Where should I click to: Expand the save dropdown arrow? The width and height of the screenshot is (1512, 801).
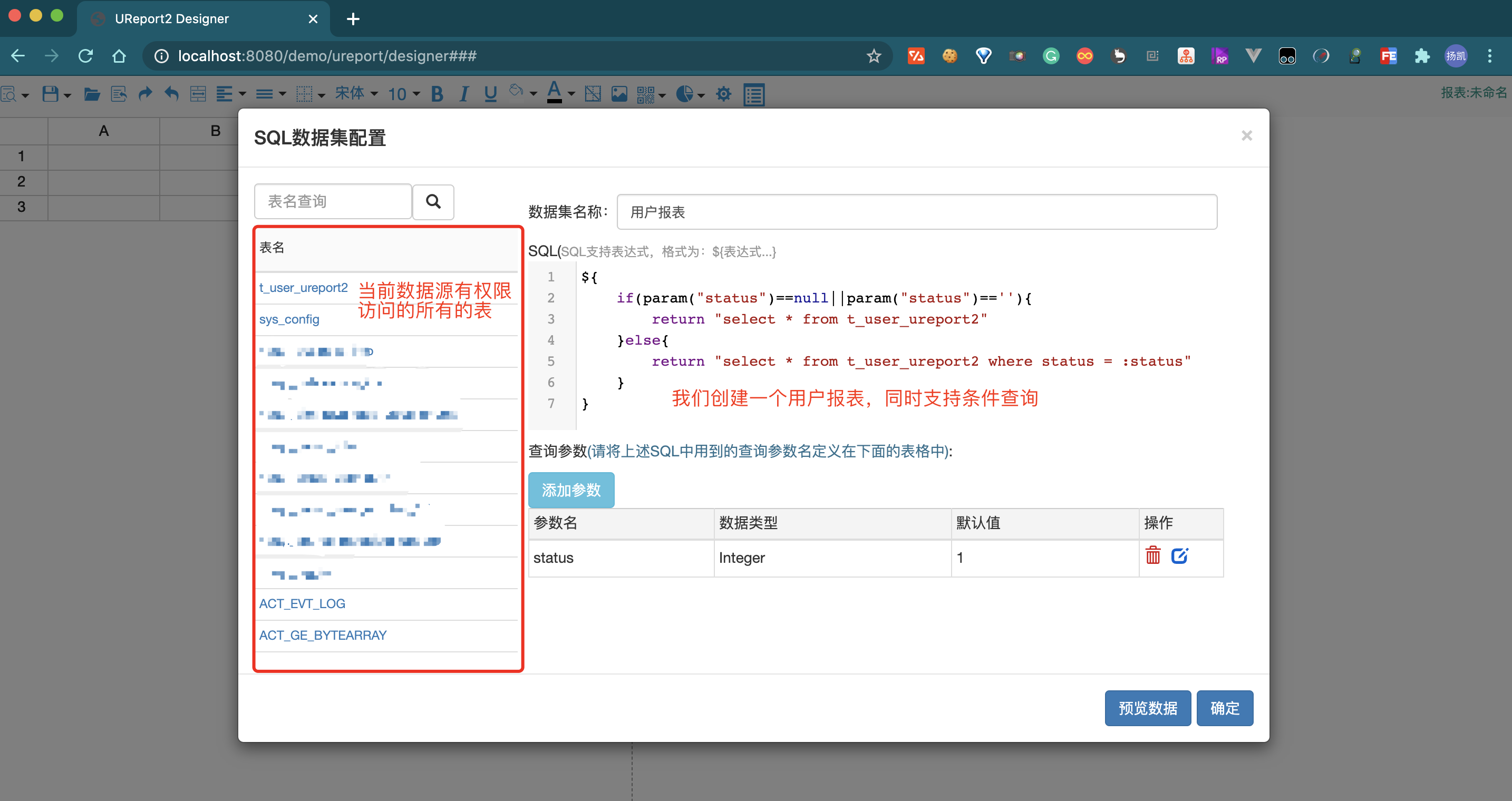67,96
